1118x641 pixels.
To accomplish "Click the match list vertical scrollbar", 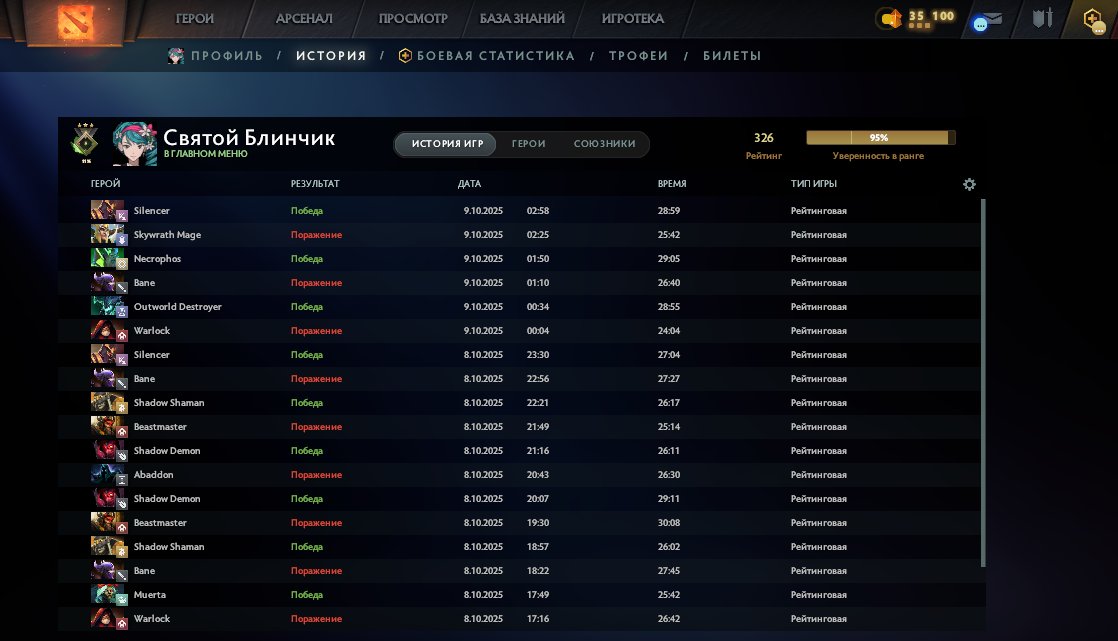I will [983, 380].
